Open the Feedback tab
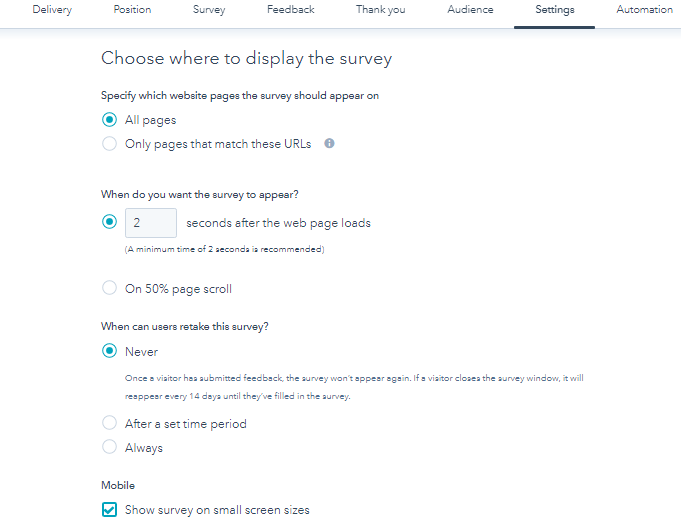681x532 pixels. pos(291,10)
